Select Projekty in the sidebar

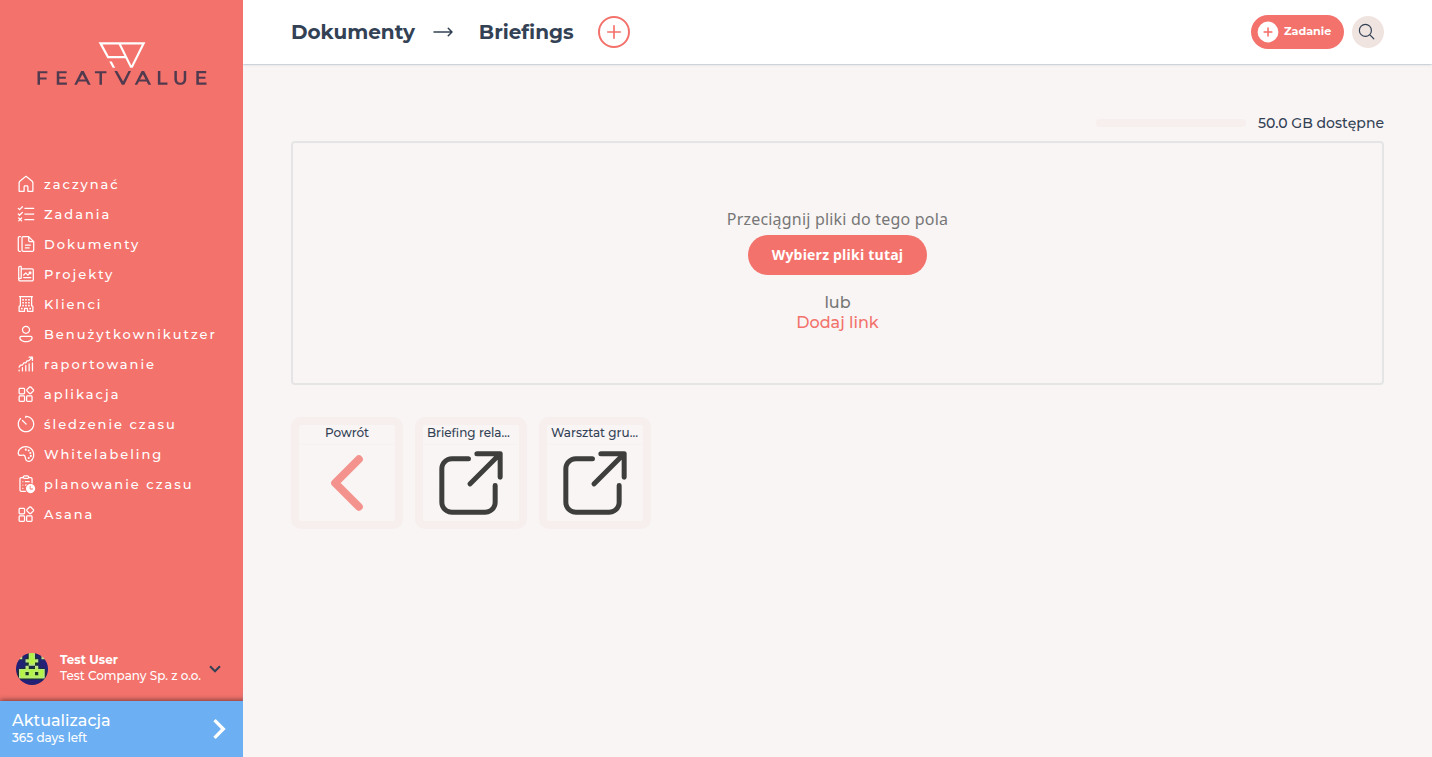tap(78, 274)
